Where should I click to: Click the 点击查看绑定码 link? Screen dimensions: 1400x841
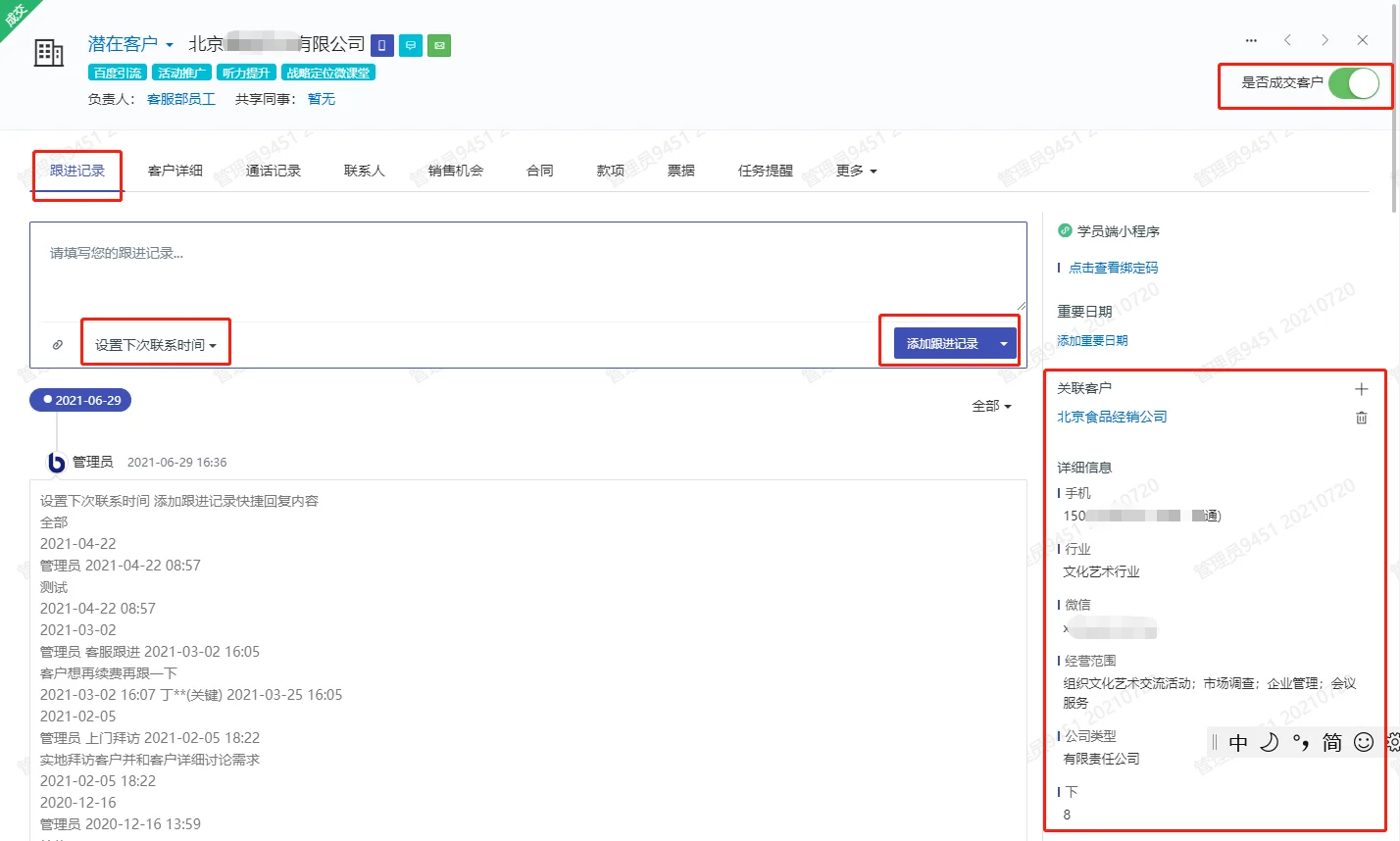[x=1113, y=268]
